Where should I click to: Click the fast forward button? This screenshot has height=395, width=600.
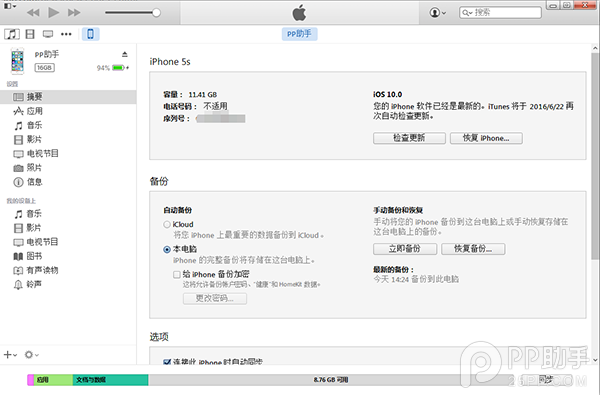(x=74, y=13)
